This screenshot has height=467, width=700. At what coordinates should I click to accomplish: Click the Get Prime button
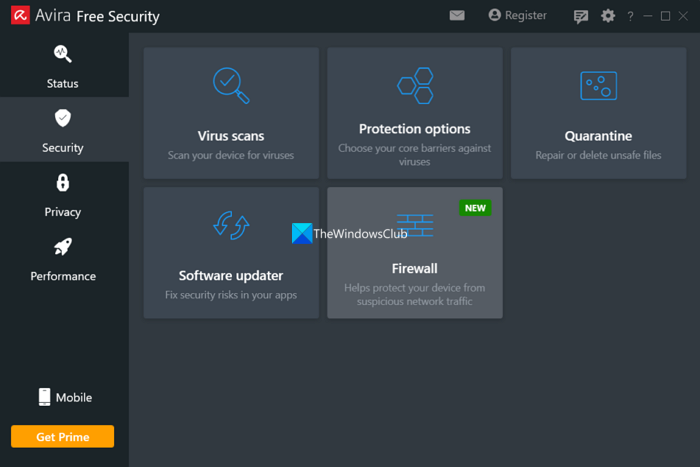coord(63,437)
